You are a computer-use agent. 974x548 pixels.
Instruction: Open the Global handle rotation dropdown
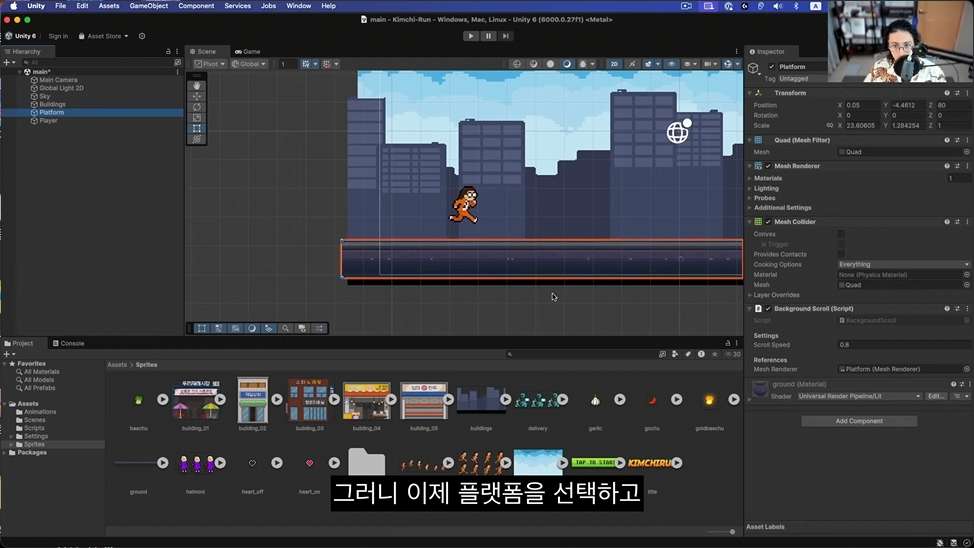pos(248,64)
